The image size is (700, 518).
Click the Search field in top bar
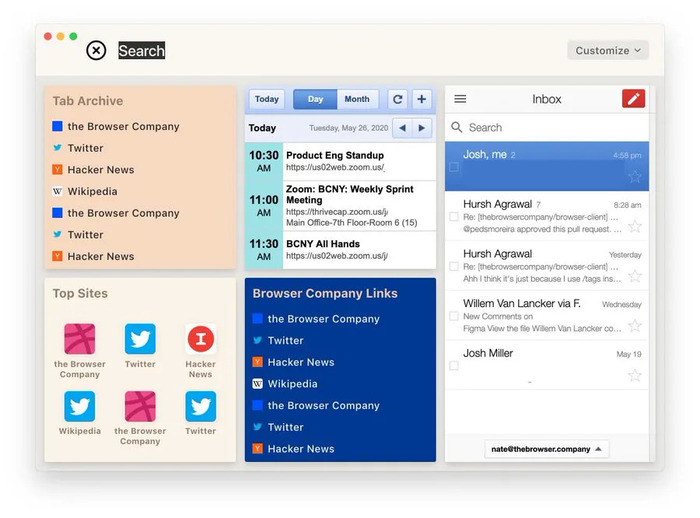pos(142,50)
